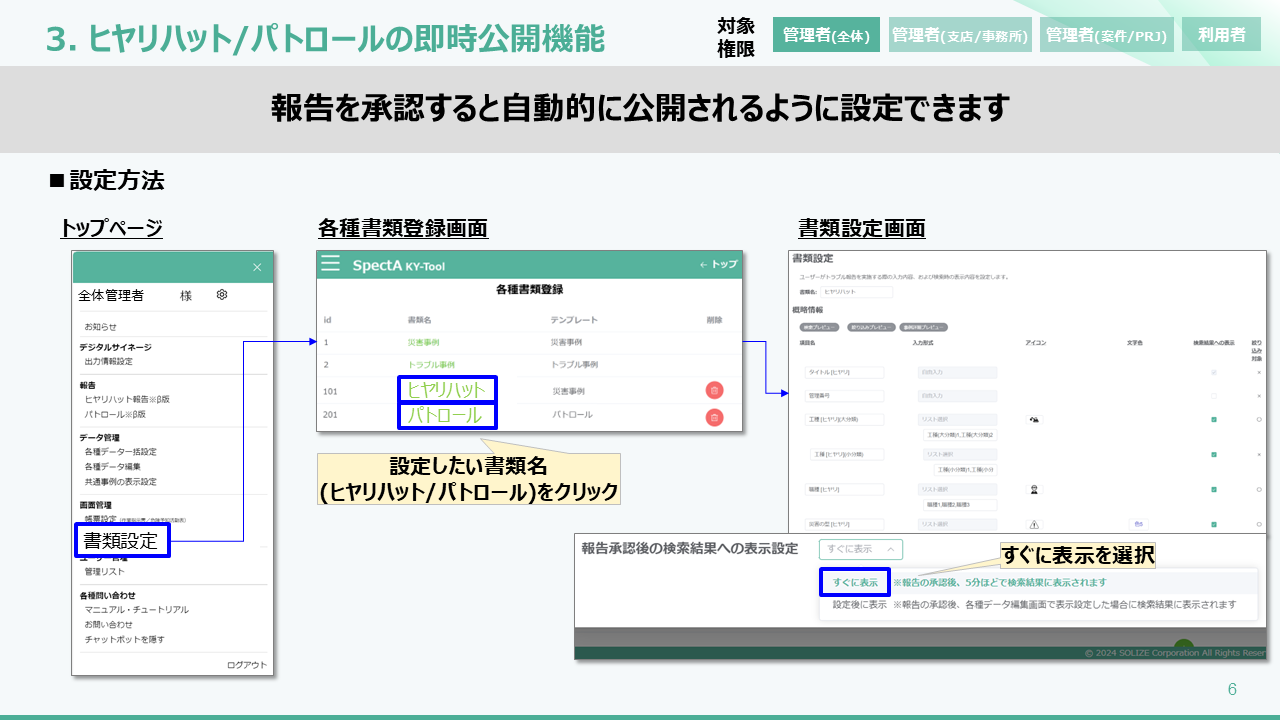The height and width of the screenshot is (720, 1280).
Task: Click the ヒヤリハット document name link
Action: pos(446,389)
